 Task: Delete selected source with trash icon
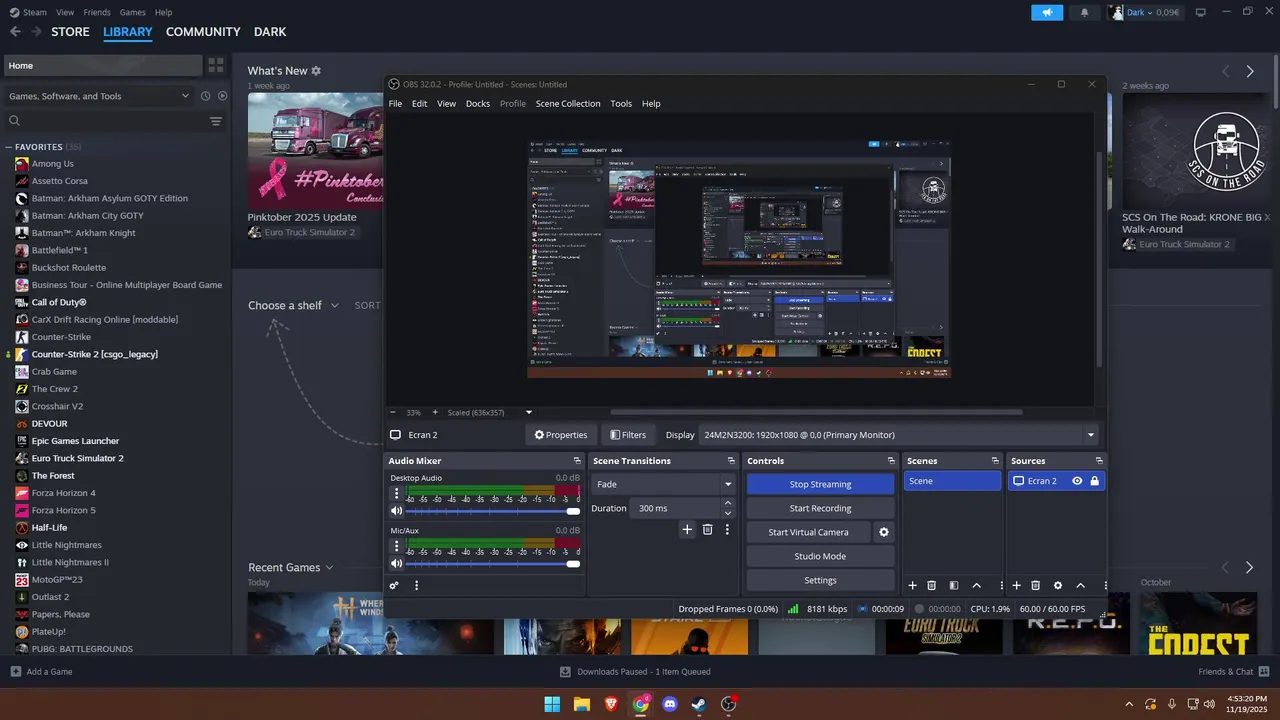[1036, 585]
